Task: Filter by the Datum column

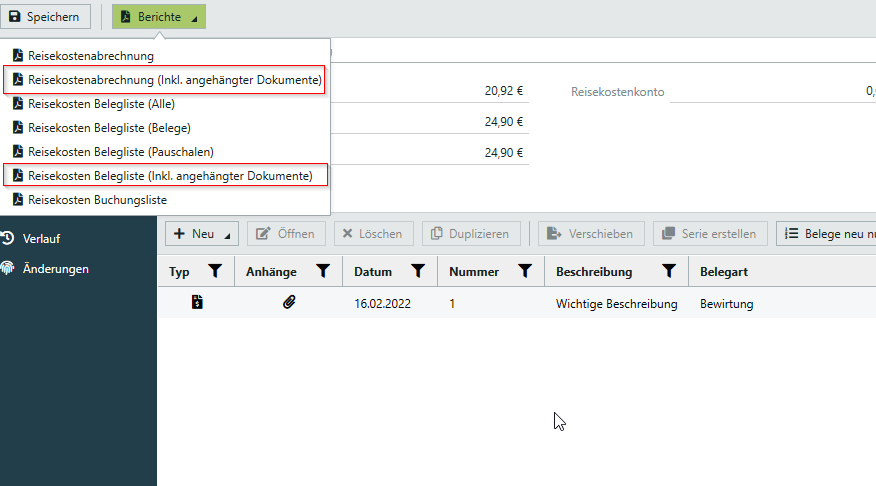Action: point(418,271)
